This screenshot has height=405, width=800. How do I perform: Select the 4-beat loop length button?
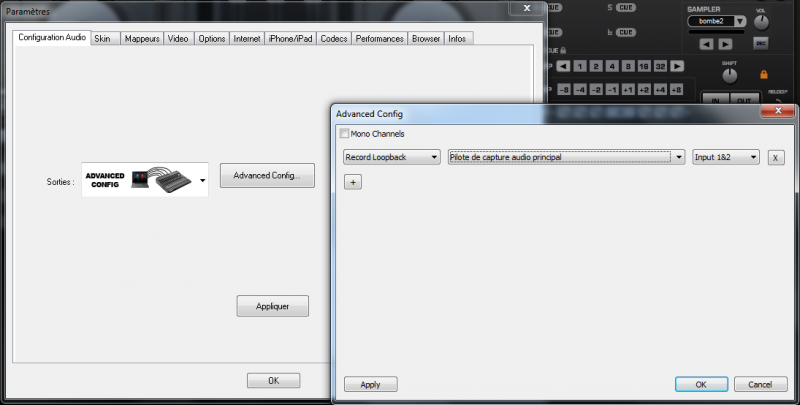[612, 66]
